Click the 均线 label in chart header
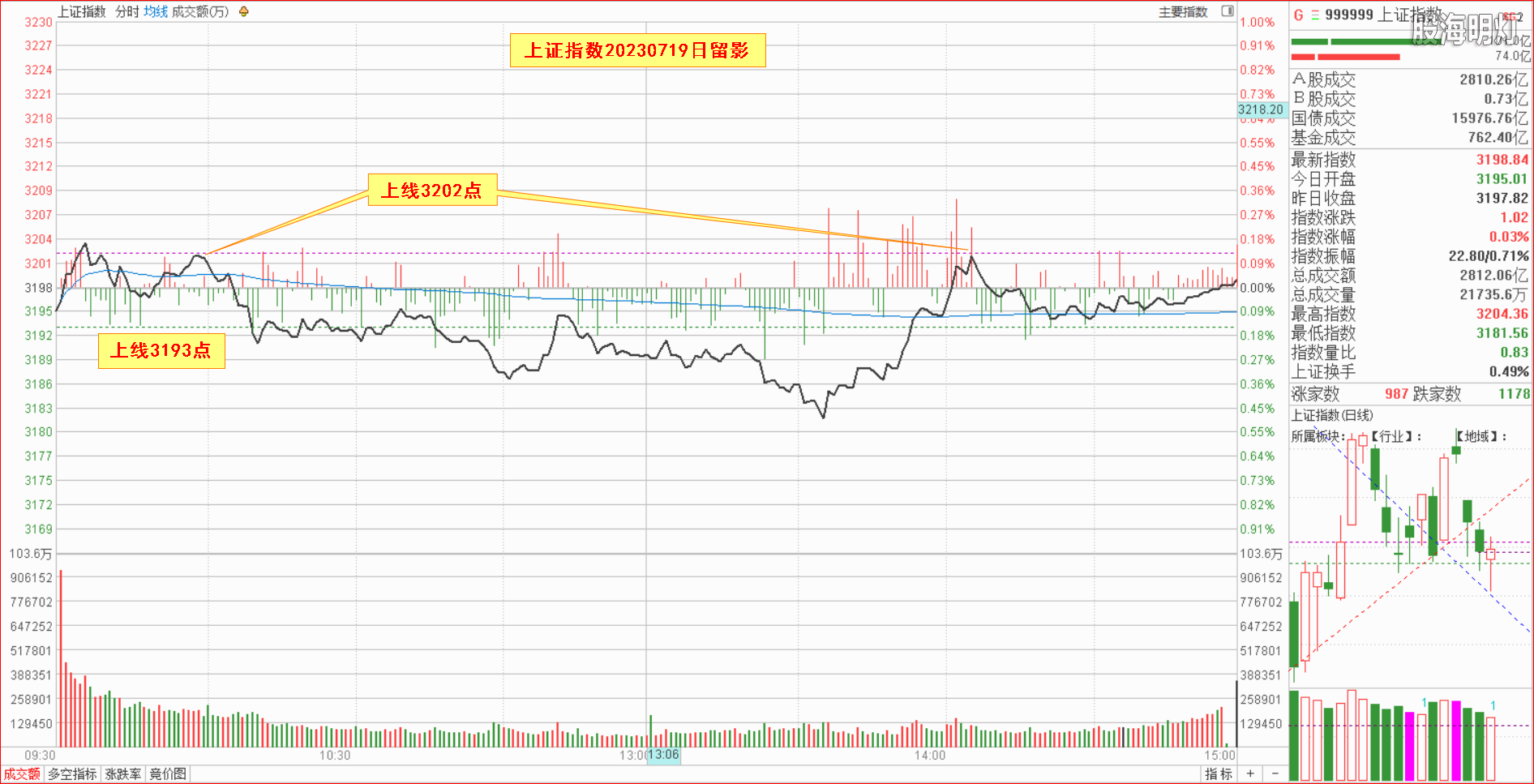 156,11
